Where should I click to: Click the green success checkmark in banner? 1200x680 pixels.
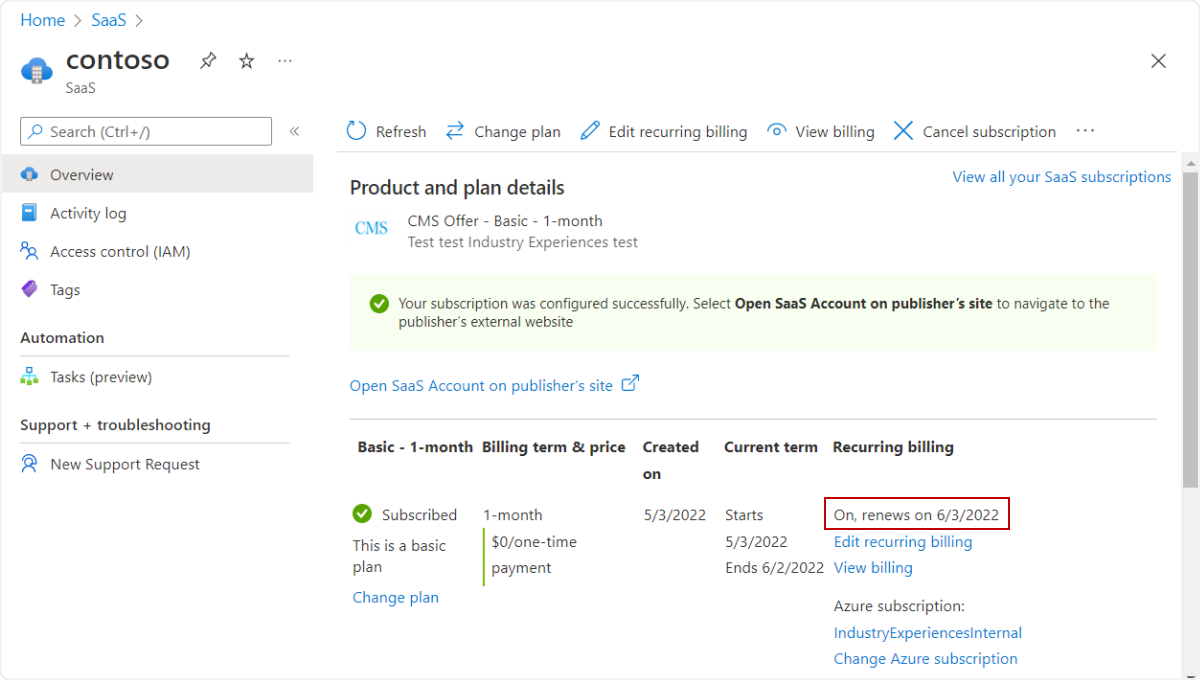(x=379, y=303)
